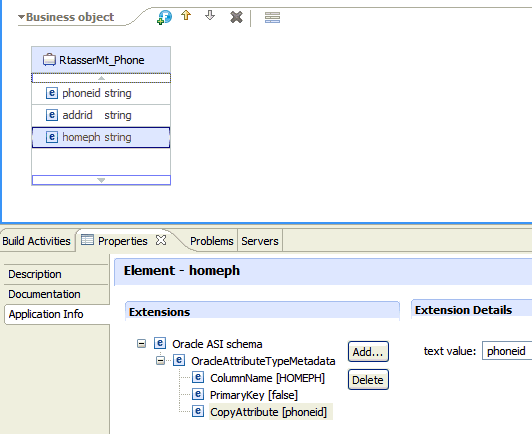Click the layout lines icon in toolbar
The image size is (532, 434).
click(x=272, y=17)
